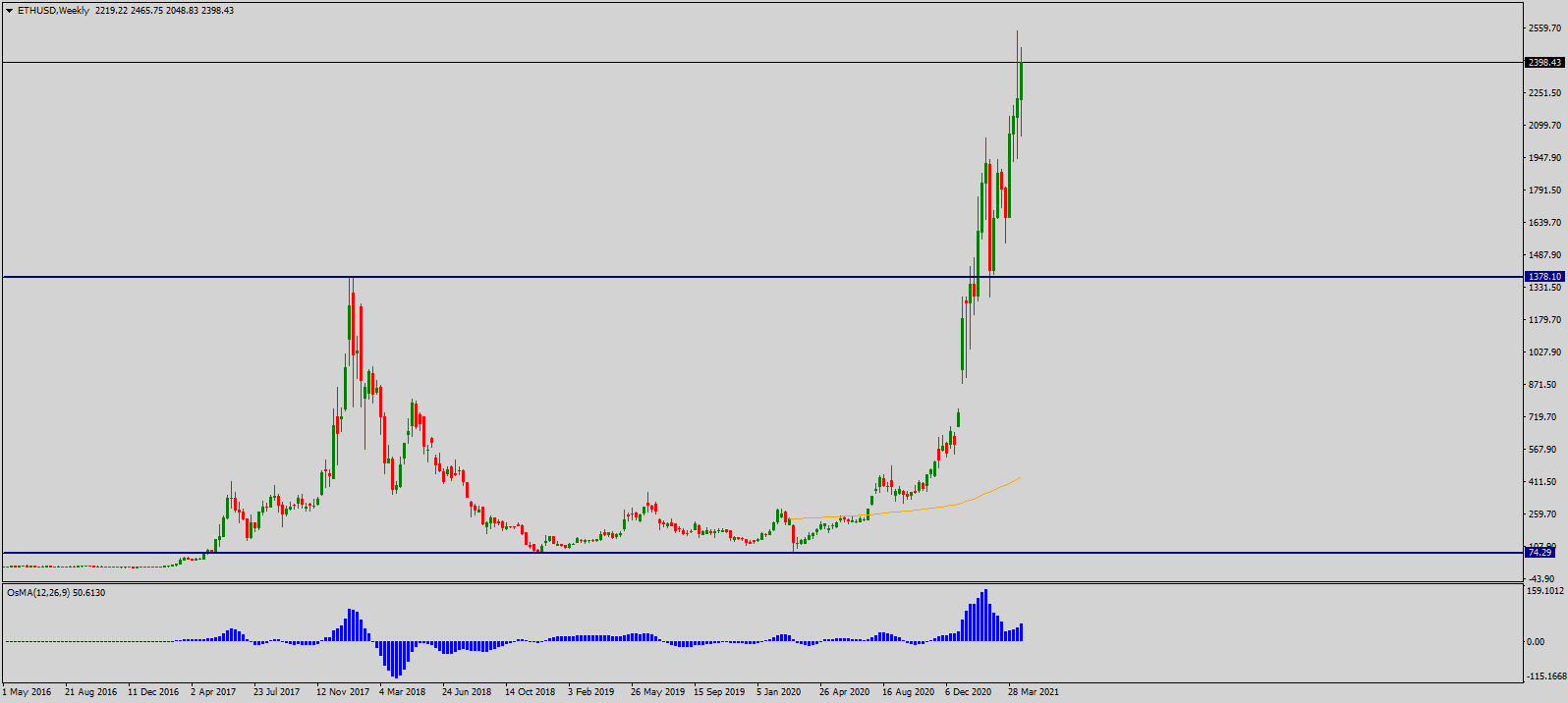Screen dimensions: 1568x703
Task: Click the 159.1012 value on OsMA scale
Action: point(1545,591)
